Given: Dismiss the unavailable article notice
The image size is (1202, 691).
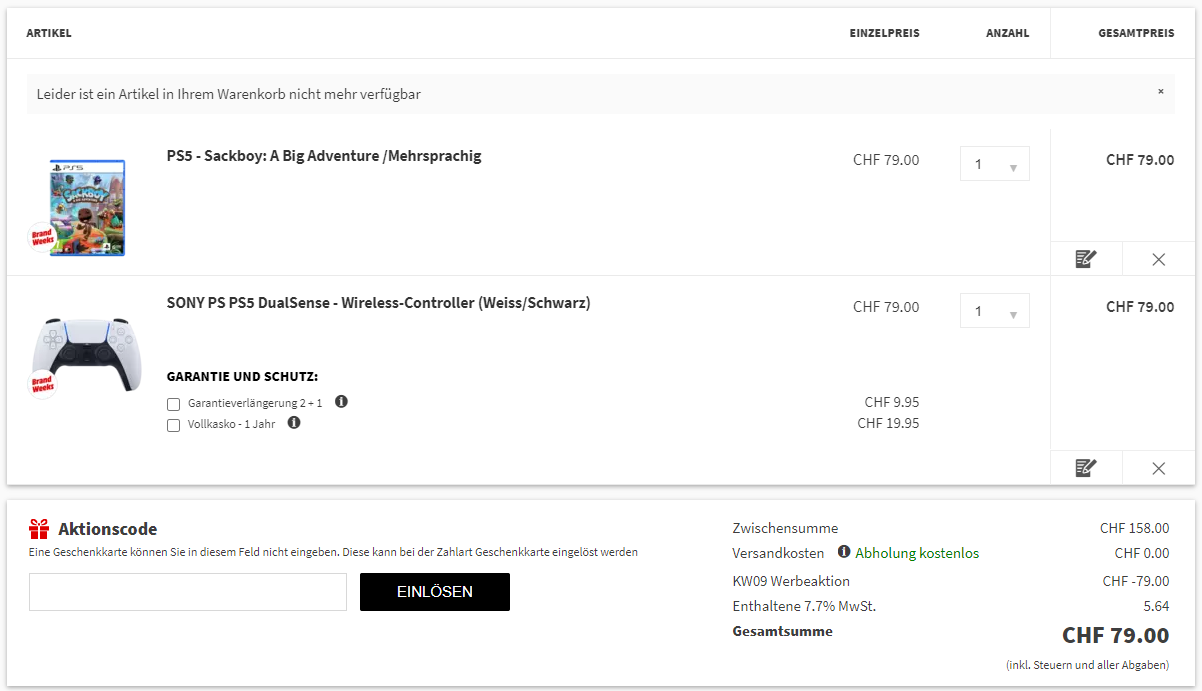Looking at the screenshot, I should pyautogui.click(x=1160, y=92).
